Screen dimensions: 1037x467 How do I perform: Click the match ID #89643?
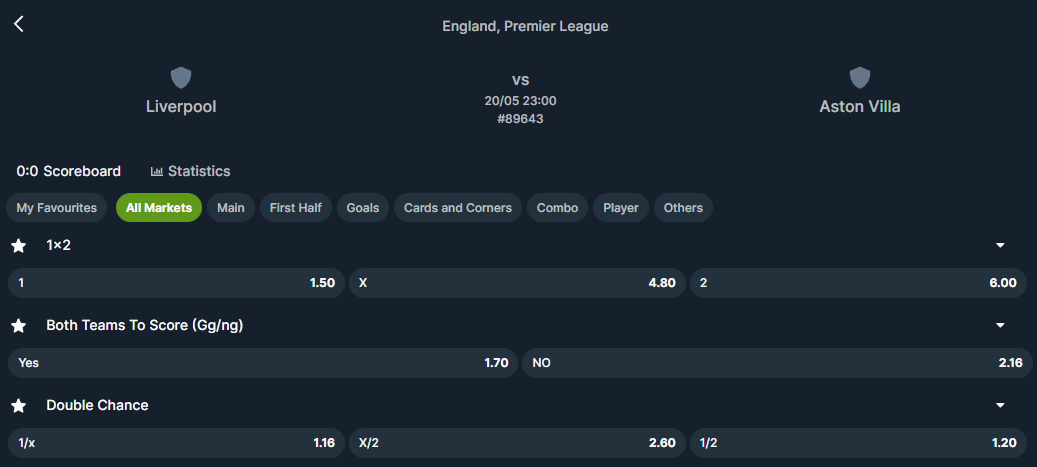520,119
